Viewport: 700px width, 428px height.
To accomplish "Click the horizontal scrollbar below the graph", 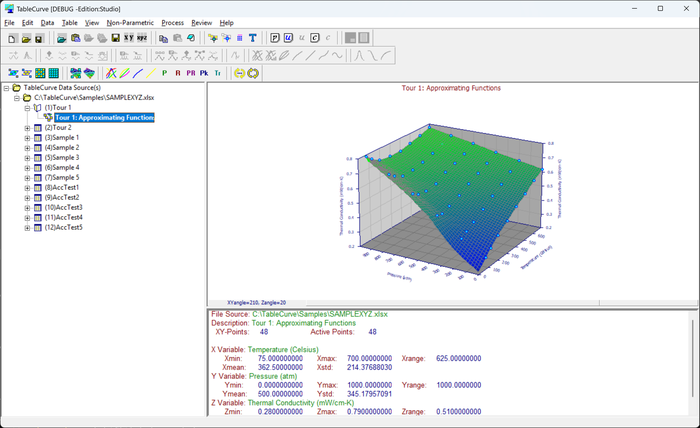I will point(452,303).
